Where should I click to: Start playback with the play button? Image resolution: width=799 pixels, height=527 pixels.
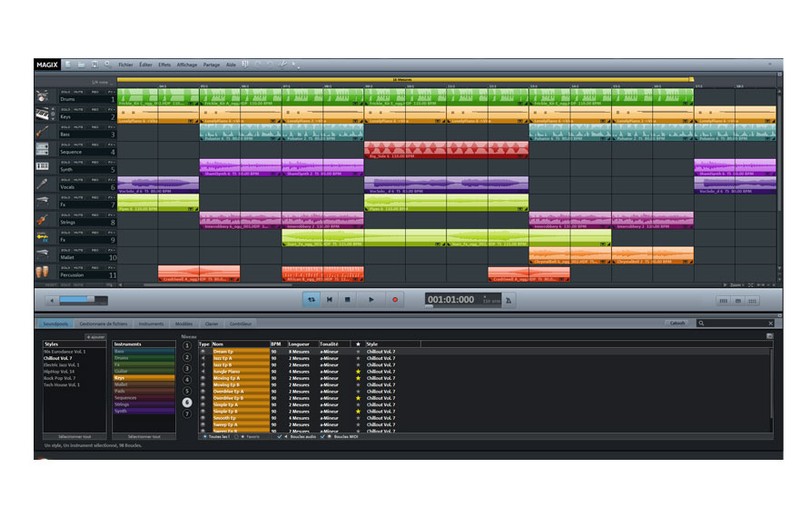(x=371, y=300)
